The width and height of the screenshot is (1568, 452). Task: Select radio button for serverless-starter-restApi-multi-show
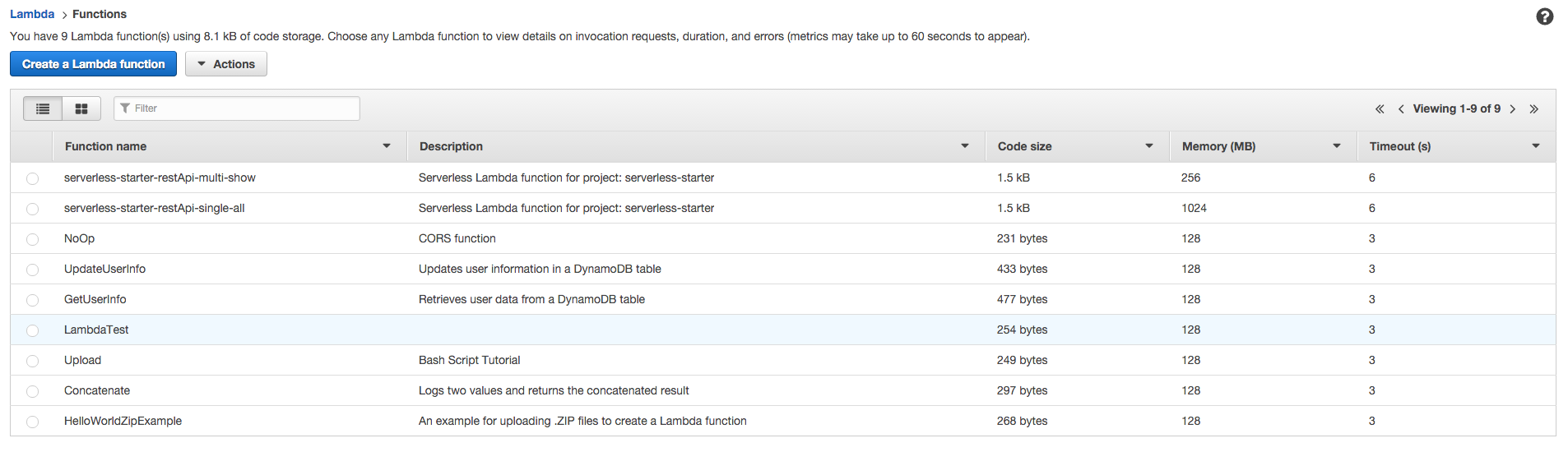coord(32,178)
